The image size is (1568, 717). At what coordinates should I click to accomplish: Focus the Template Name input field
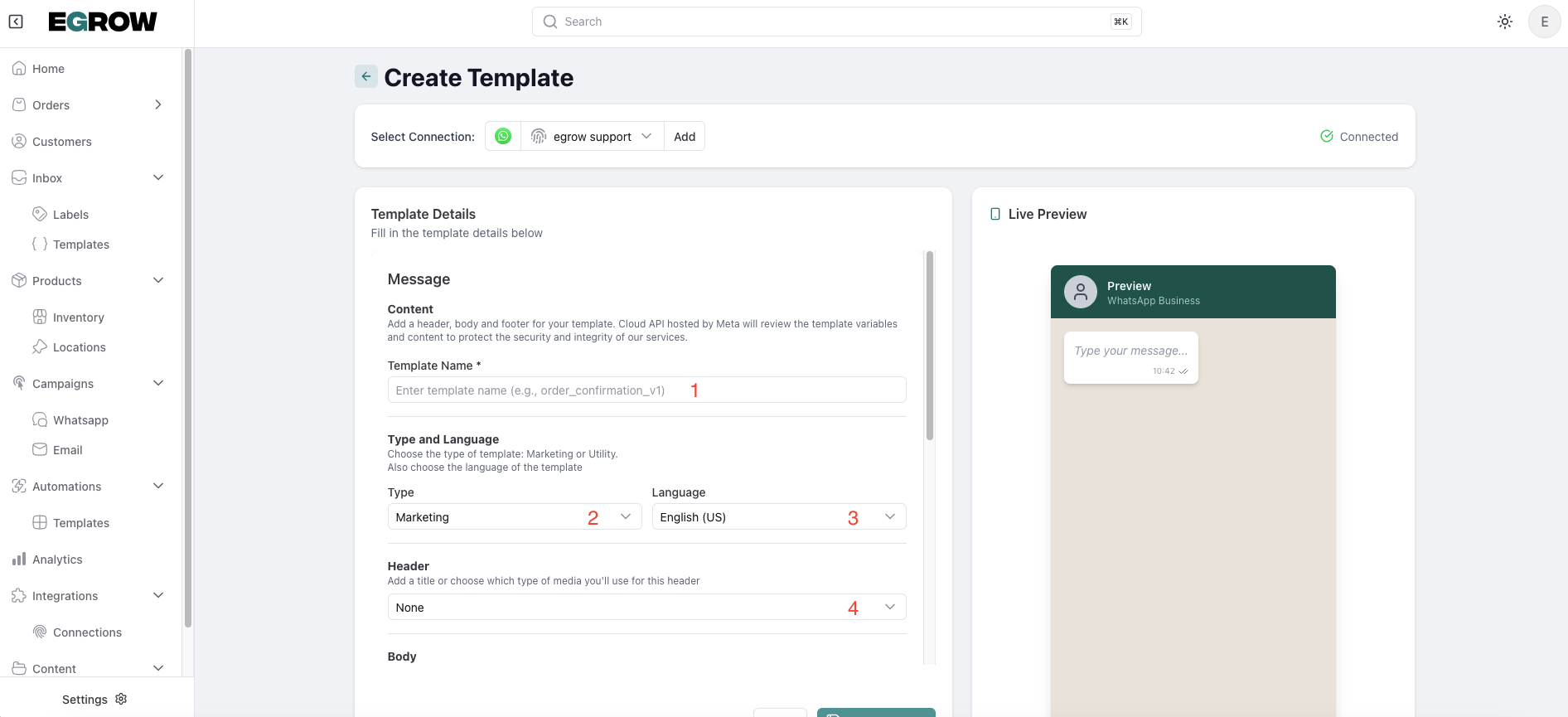[x=646, y=390]
